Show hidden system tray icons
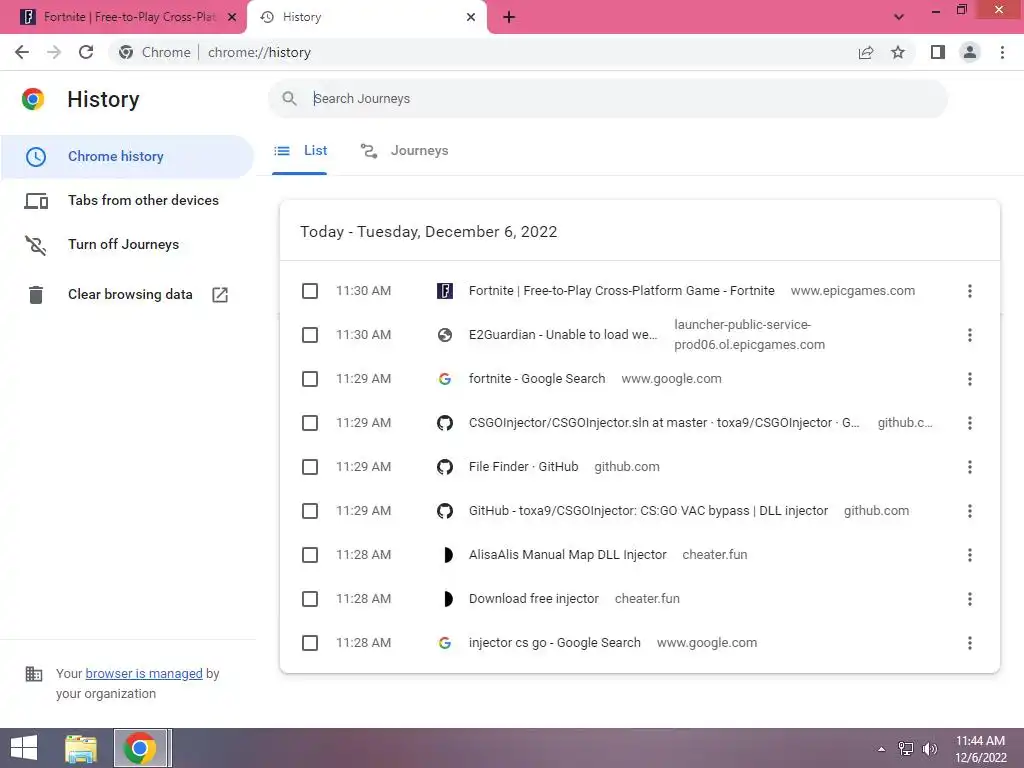 click(x=882, y=749)
